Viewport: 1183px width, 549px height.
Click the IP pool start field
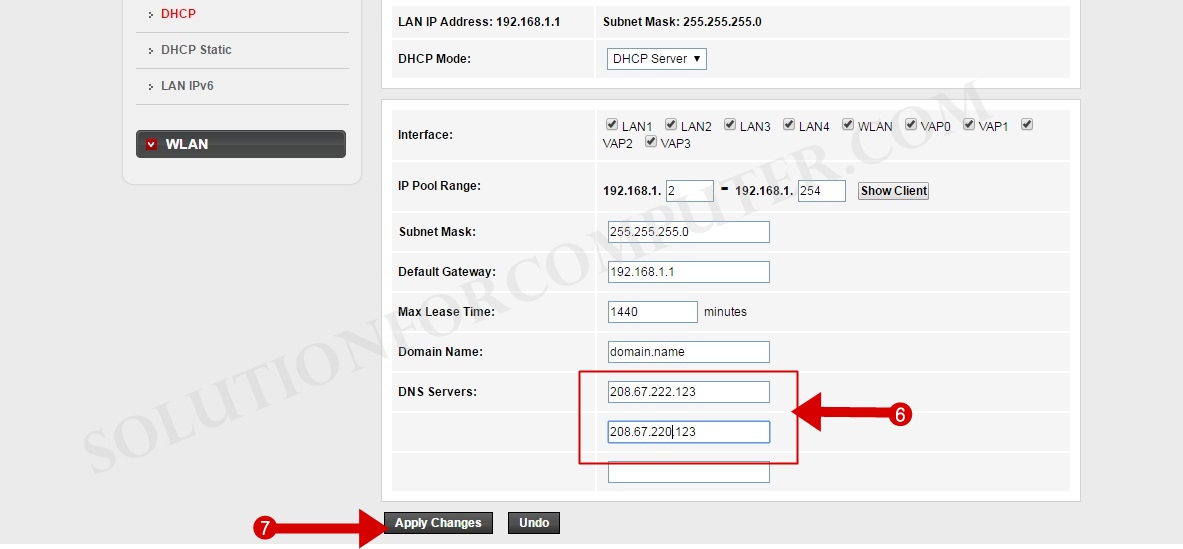pyautogui.click(x=690, y=191)
